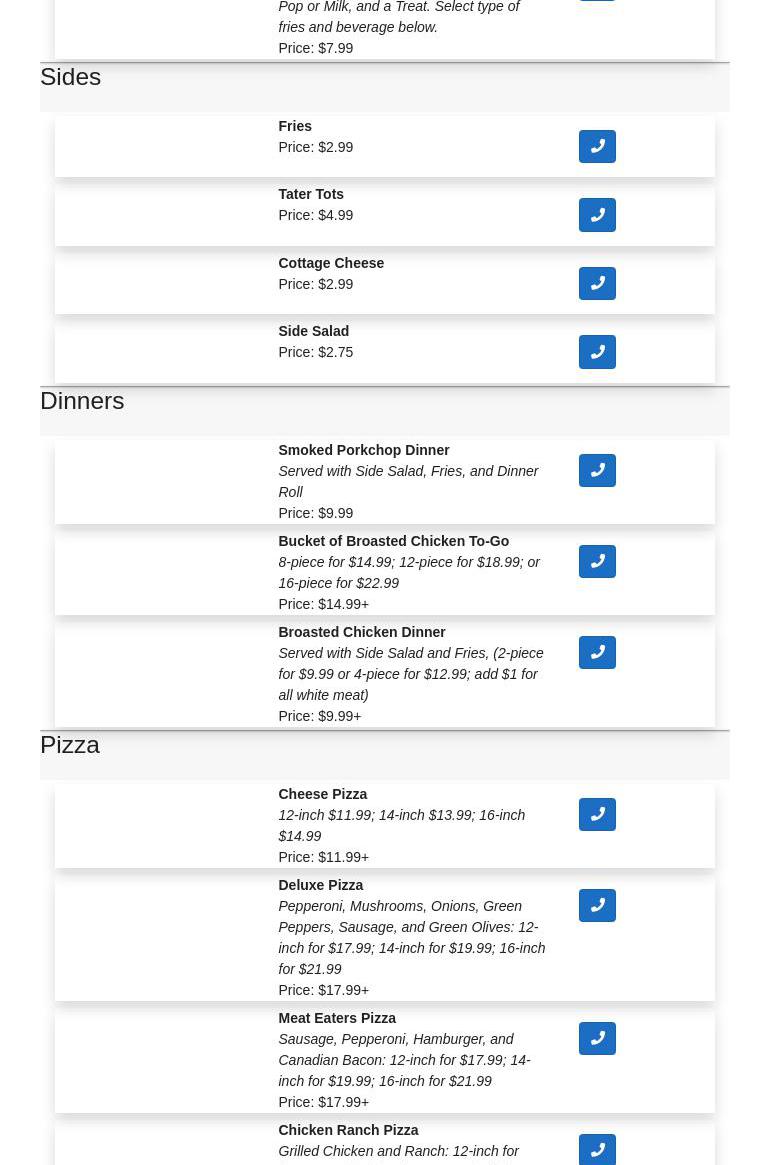Image resolution: width=770 pixels, height=1165 pixels.
Task: Click the Bucket of Broasted Chicken To-Go title
Action: [x=393, y=541]
